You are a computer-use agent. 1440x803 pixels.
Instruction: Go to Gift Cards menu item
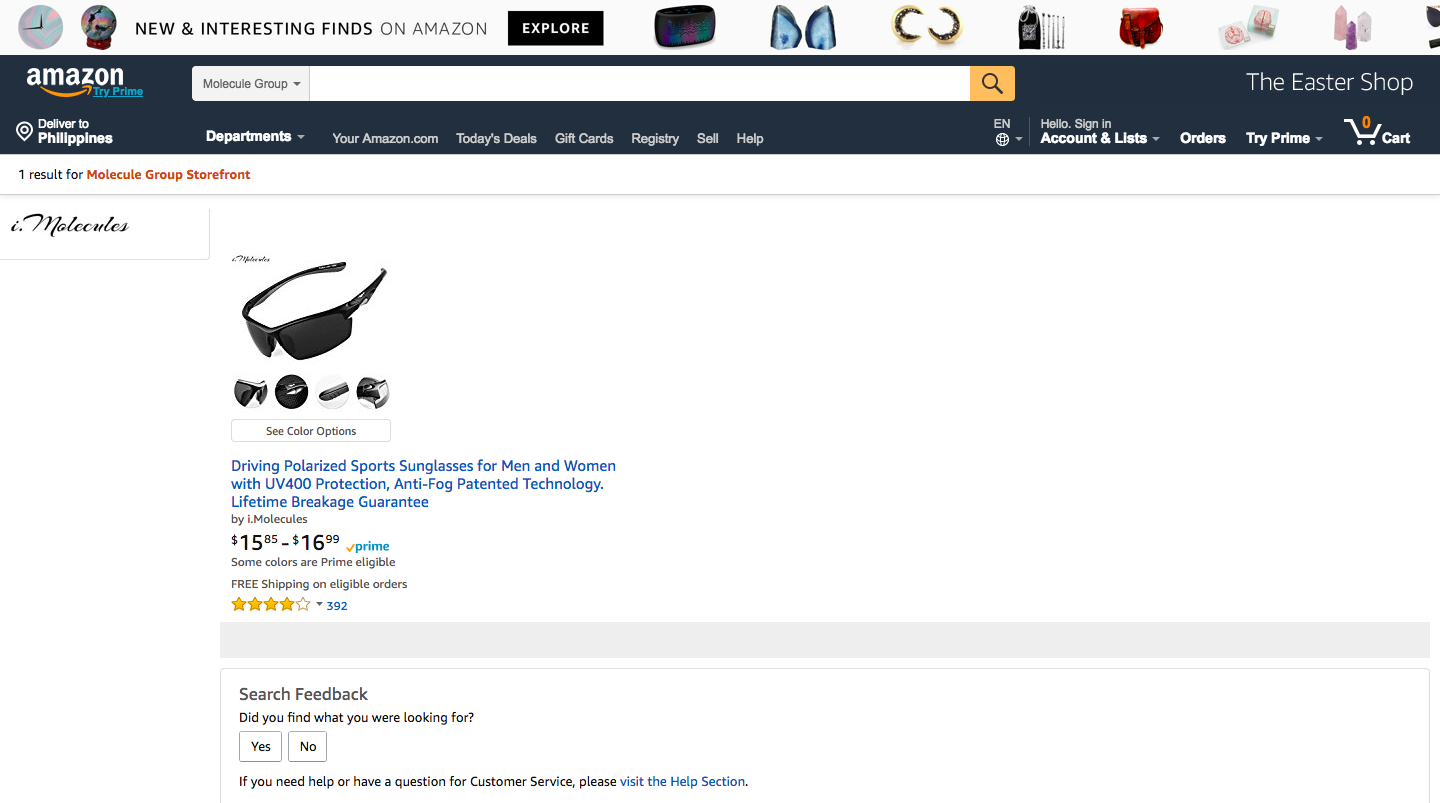click(584, 139)
